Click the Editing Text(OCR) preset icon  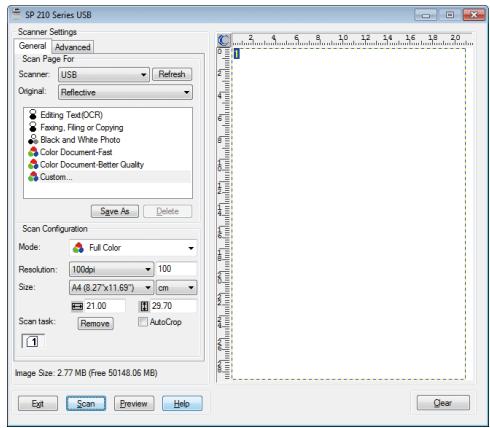point(33,115)
